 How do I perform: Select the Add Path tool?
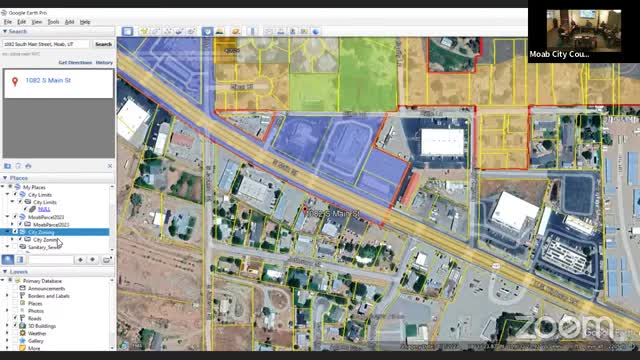click(167, 31)
